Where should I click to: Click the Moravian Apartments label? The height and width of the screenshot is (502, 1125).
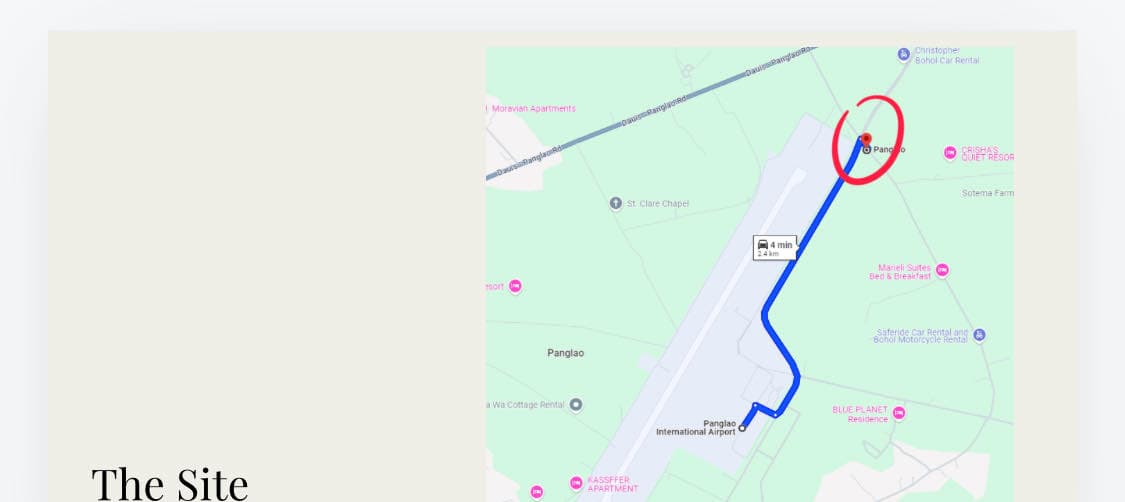point(534,109)
